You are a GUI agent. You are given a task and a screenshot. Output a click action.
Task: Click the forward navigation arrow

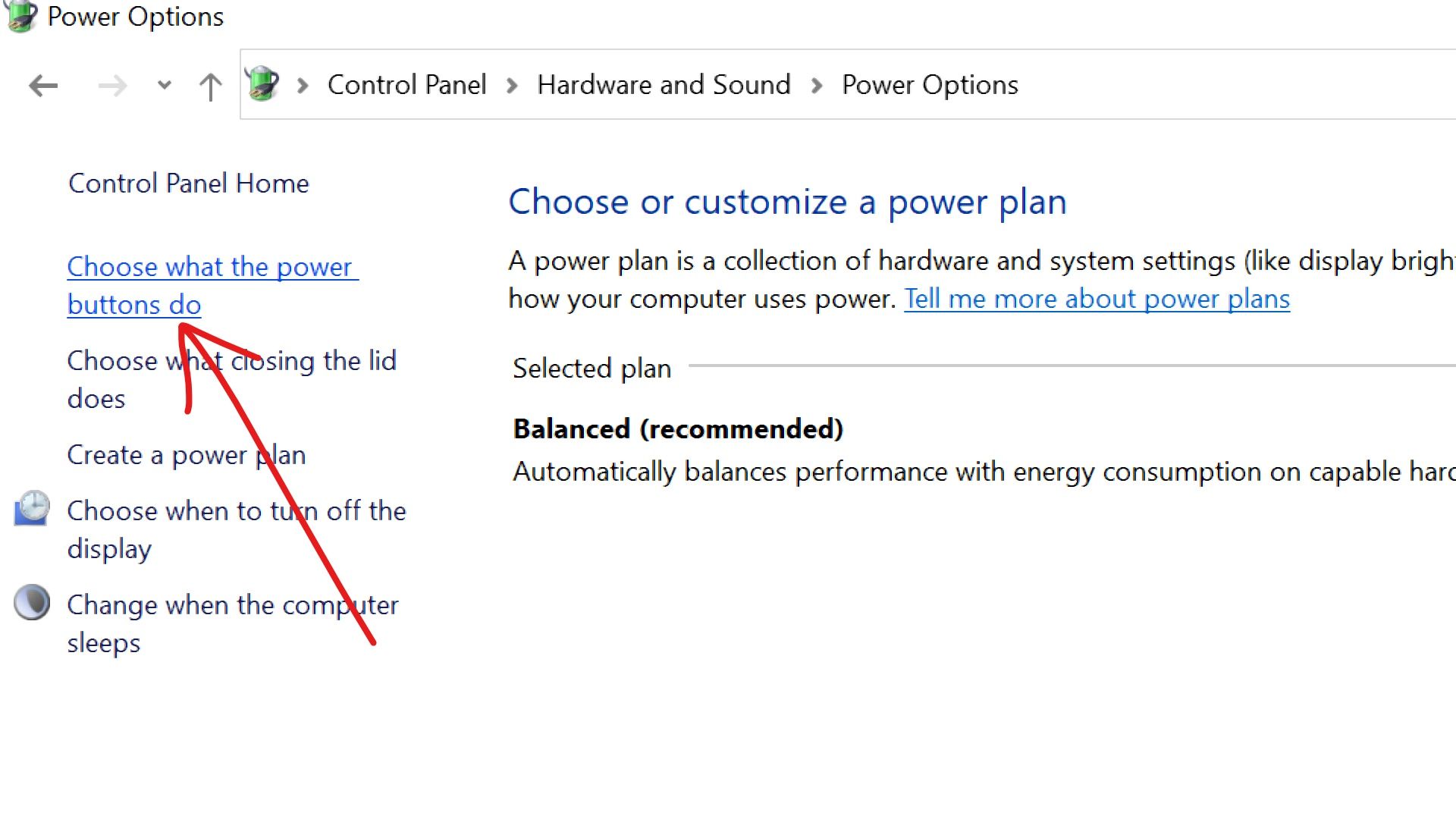tap(113, 86)
